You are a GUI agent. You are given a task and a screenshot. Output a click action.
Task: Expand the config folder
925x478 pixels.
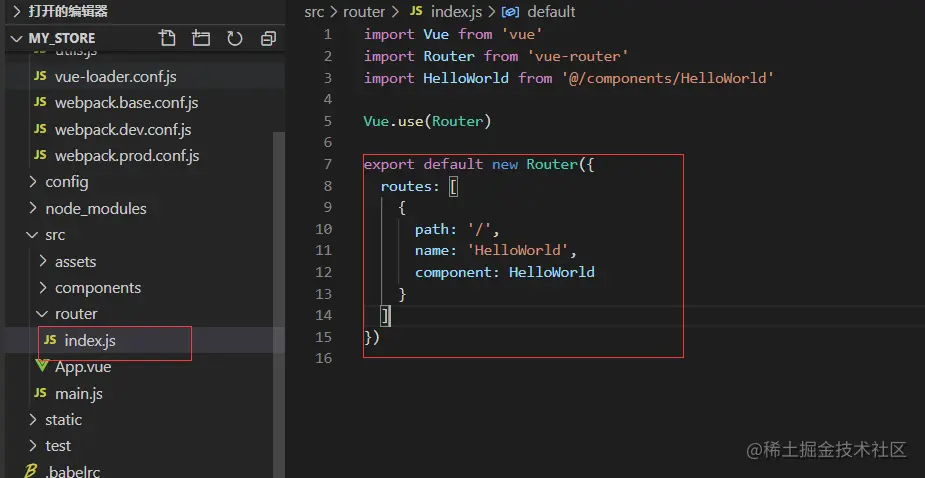32,182
